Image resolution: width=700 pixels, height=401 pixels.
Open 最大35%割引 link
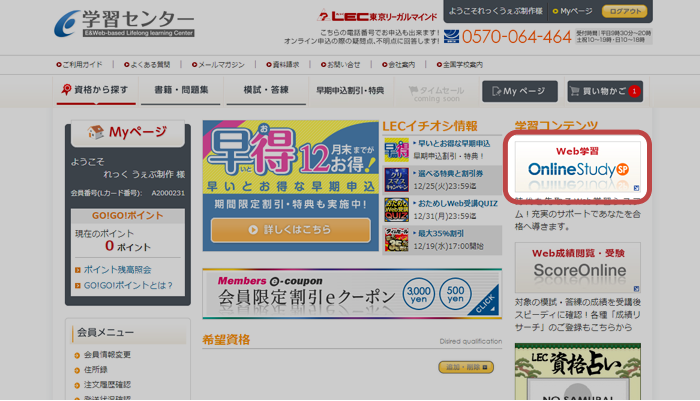[441, 234]
